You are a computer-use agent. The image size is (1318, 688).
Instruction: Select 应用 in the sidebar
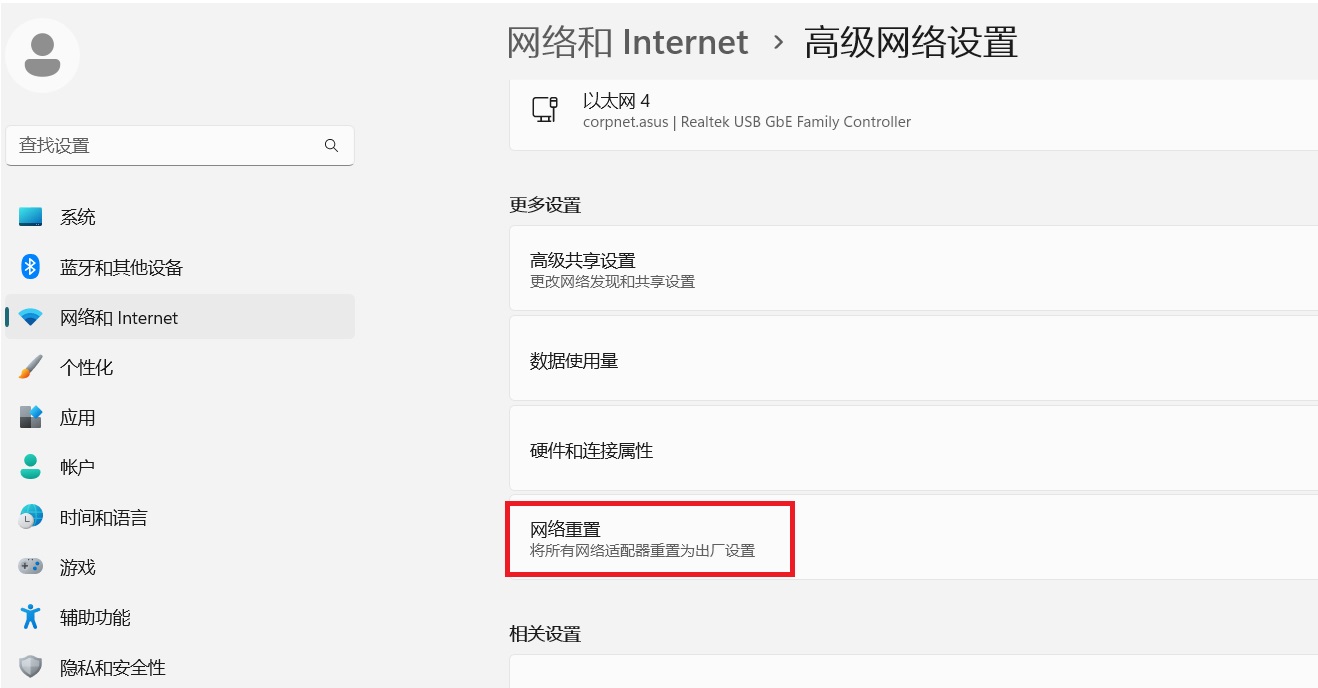click(78, 417)
